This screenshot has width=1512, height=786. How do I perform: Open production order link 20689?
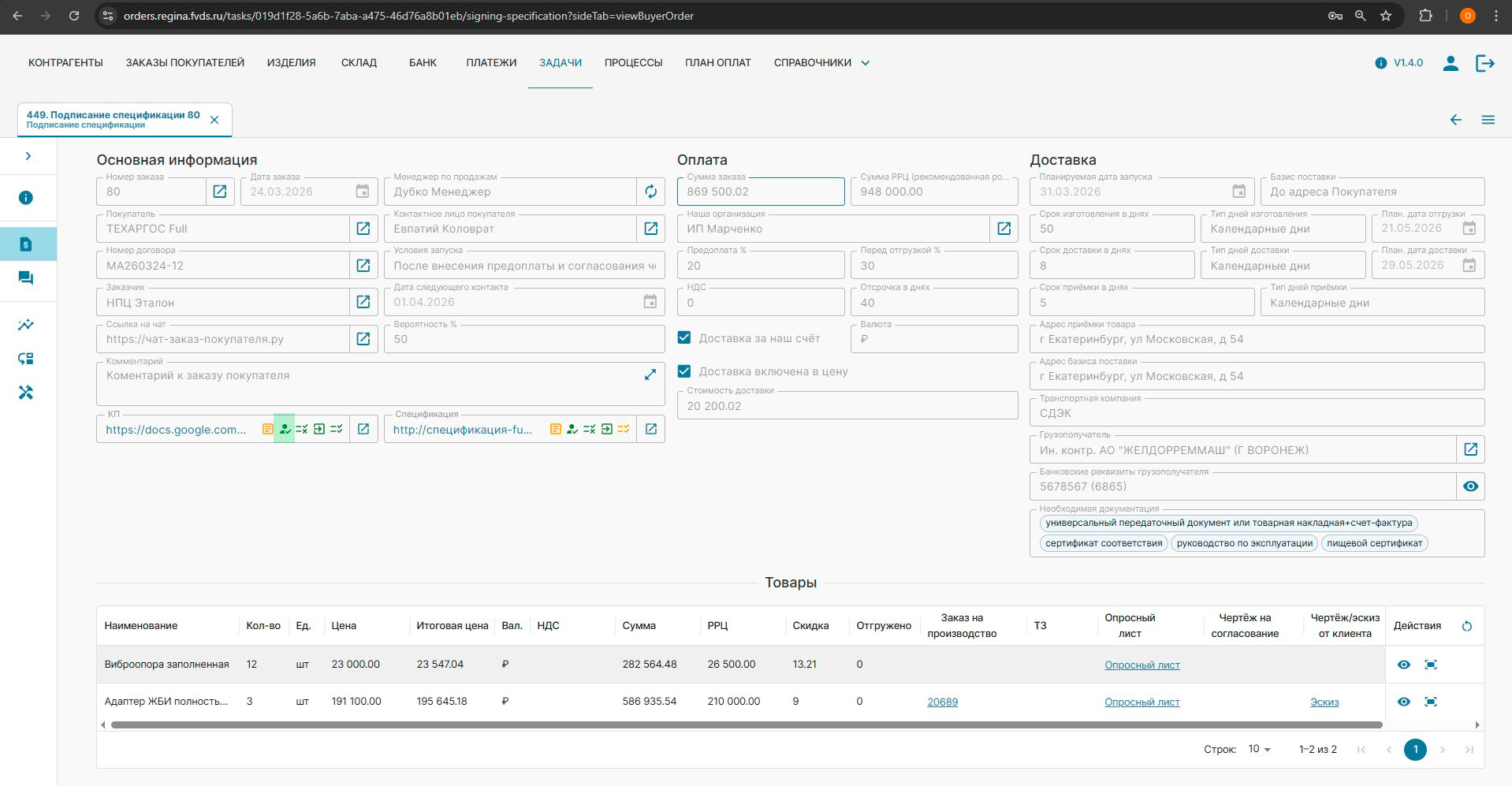(x=943, y=702)
